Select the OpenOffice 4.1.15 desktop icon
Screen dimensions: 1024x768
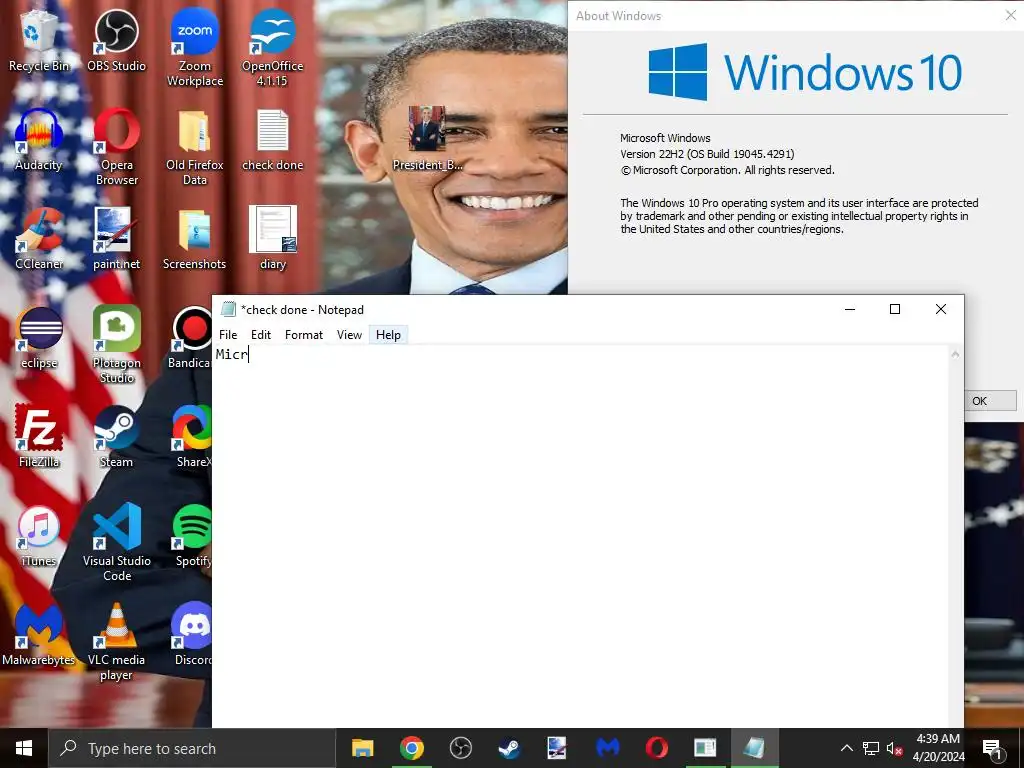tap(272, 48)
